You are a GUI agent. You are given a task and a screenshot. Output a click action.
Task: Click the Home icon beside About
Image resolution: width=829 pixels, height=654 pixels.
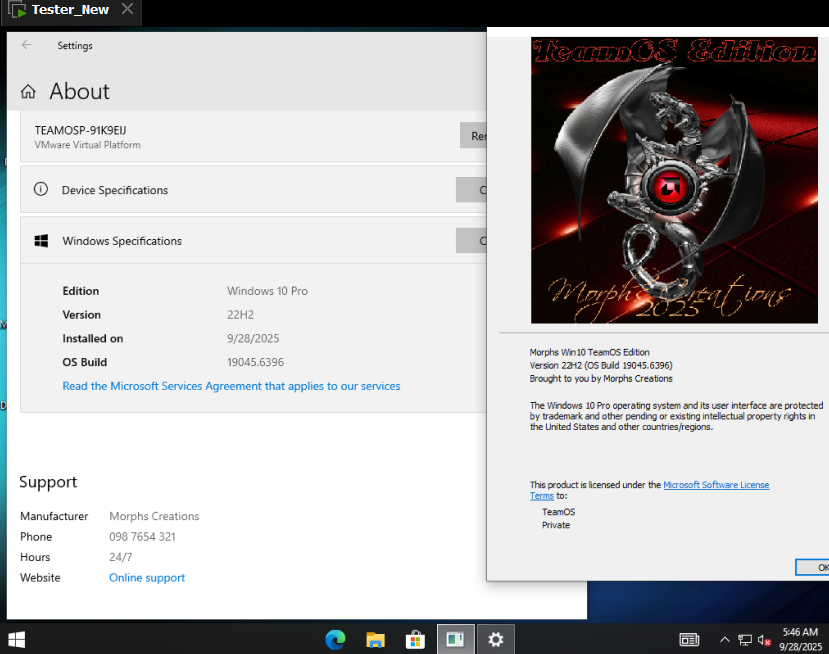click(x=28, y=92)
